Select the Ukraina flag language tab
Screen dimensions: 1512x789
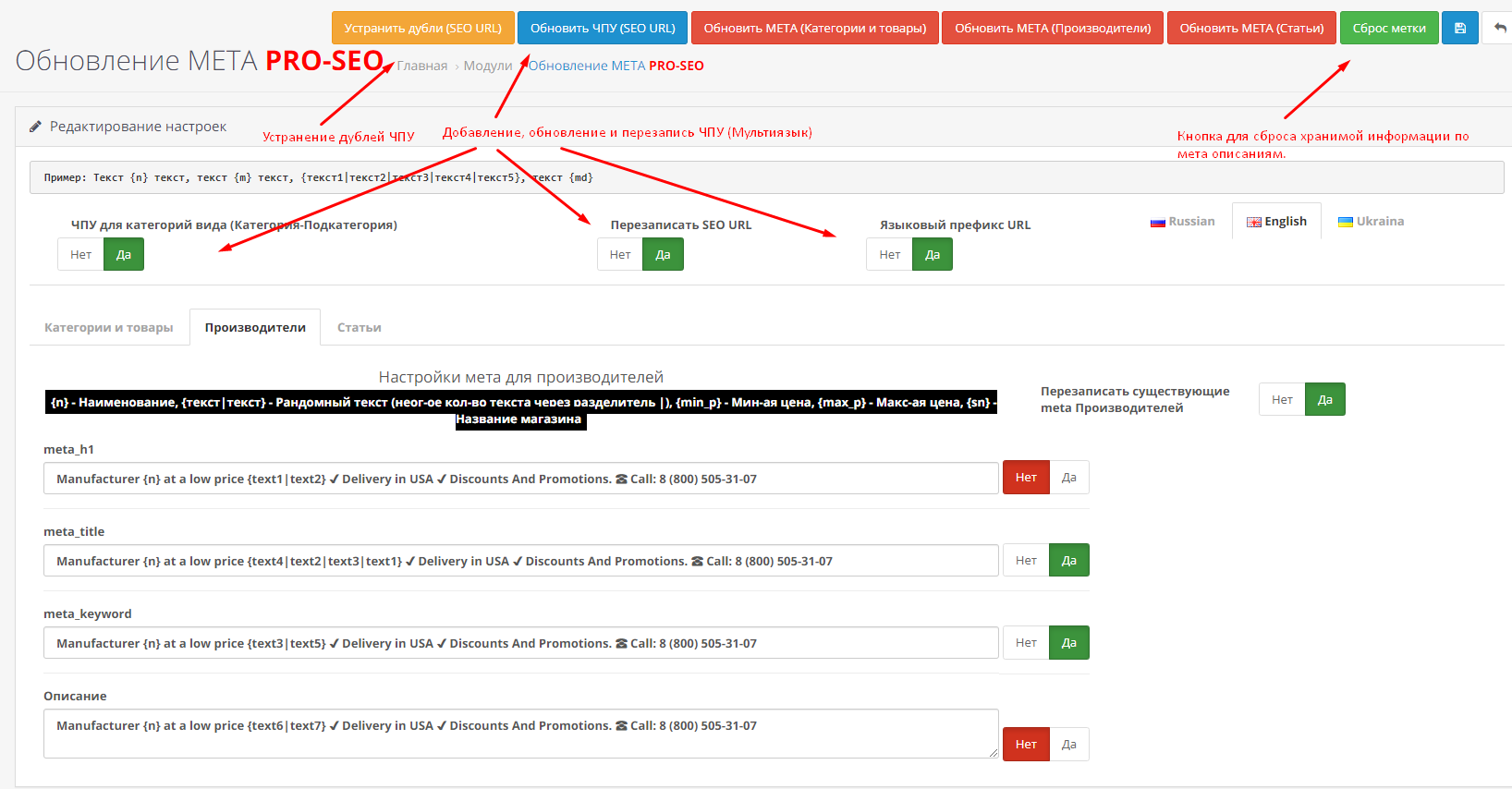point(1371,222)
